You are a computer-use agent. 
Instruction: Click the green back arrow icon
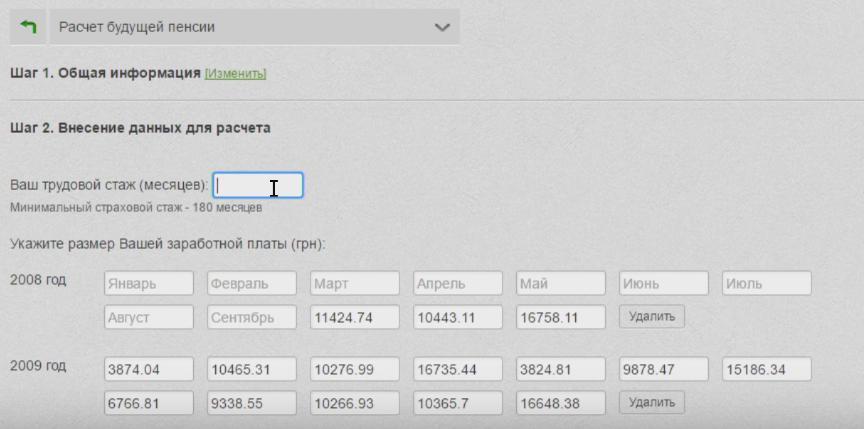27,27
